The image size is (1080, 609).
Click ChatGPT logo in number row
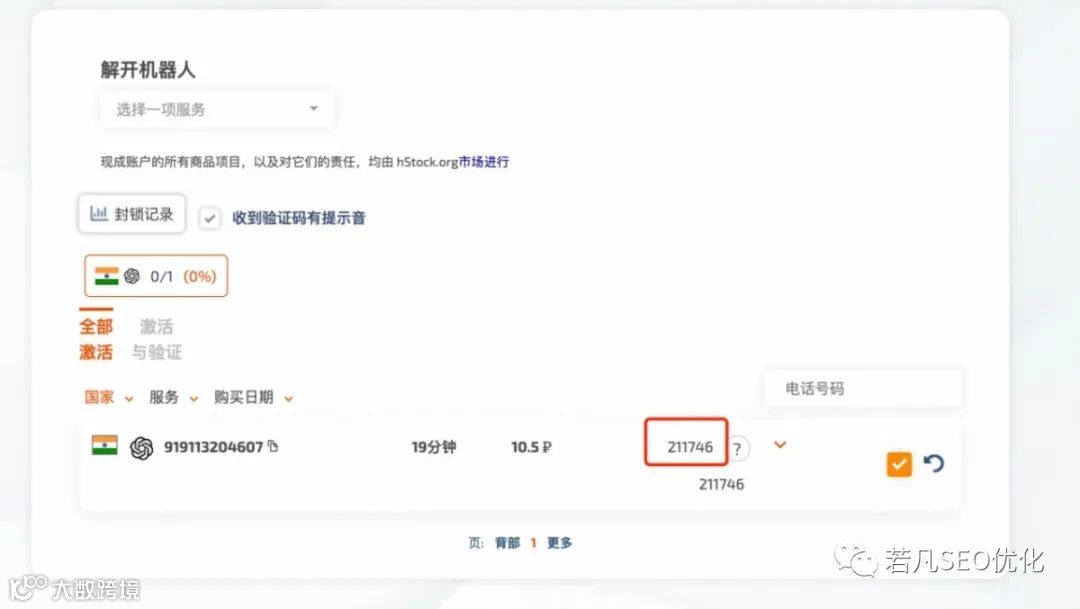142,448
